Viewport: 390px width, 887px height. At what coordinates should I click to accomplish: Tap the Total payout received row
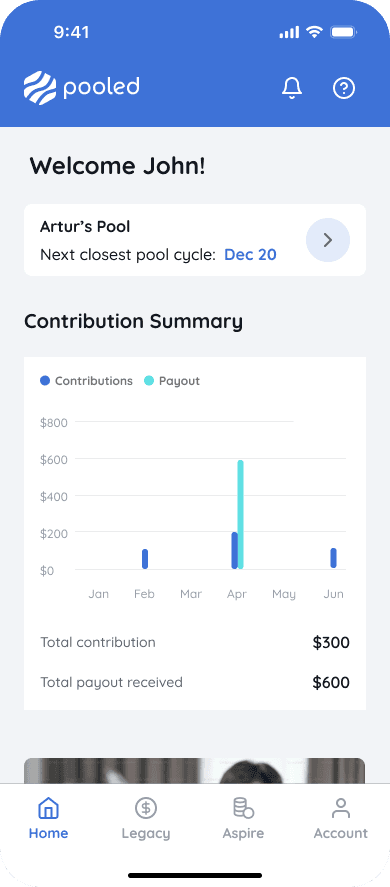[195, 682]
